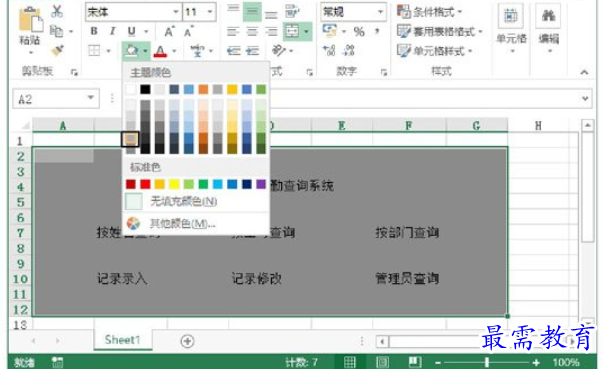
Task: Decrease decimal places
Action: [349, 50]
